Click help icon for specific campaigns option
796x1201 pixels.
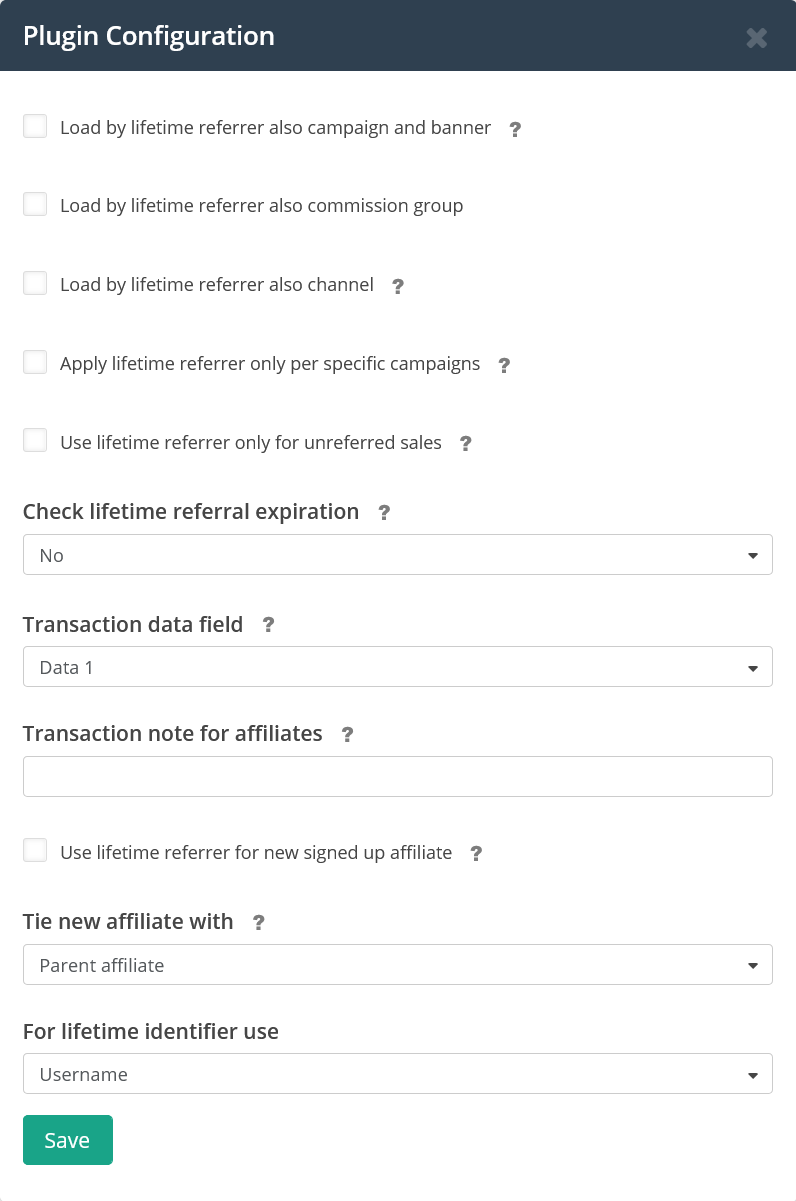(x=504, y=365)
